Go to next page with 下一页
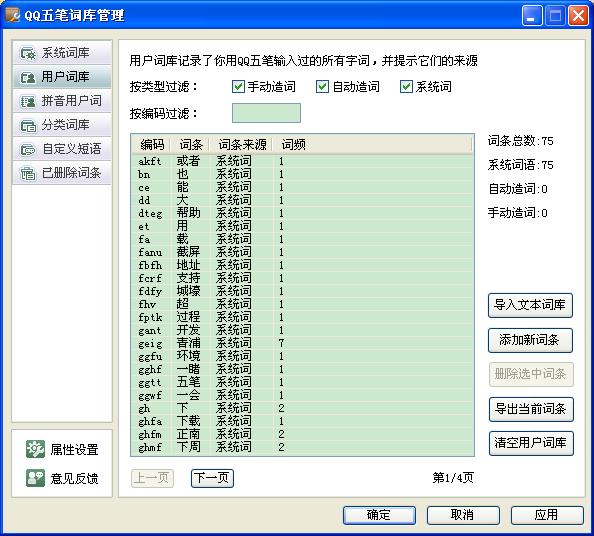The width and height of the screenshot is (594, 536). [212, 478]
